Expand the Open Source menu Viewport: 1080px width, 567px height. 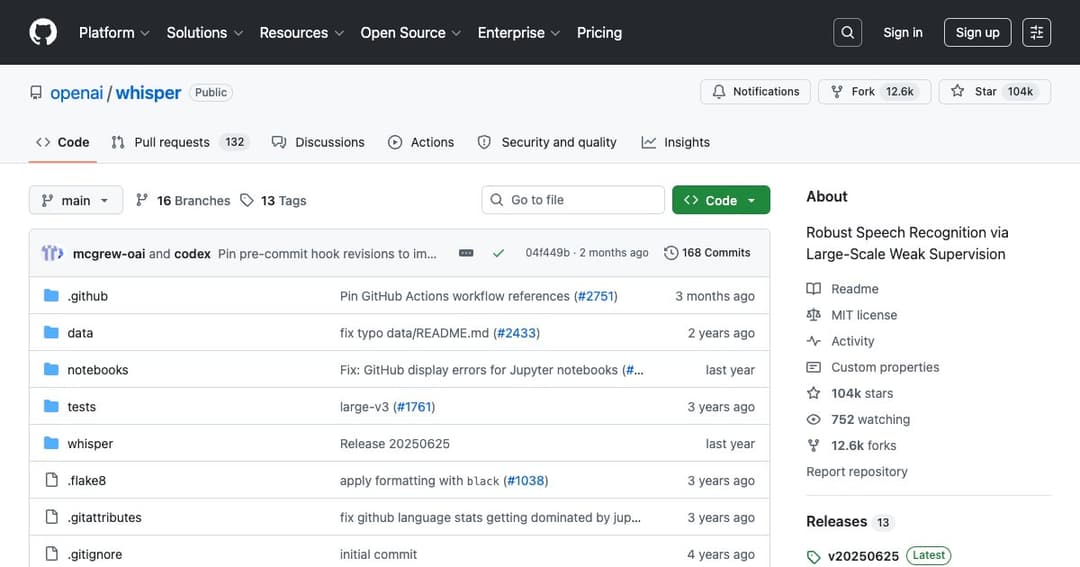coord(411,32)
